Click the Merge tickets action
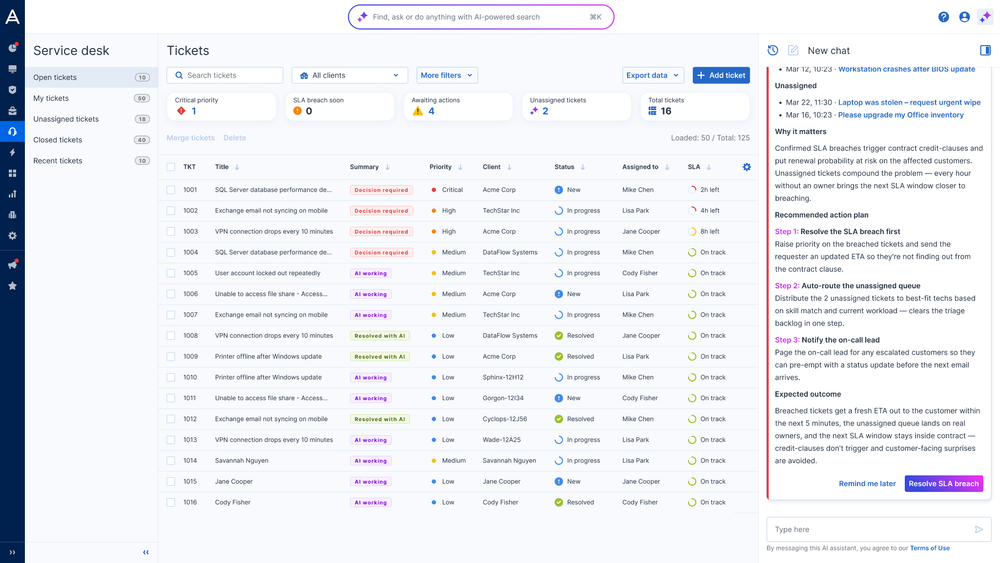This screenshot has width=1000, height=563. pyautogui.click(x=190, y=138)
